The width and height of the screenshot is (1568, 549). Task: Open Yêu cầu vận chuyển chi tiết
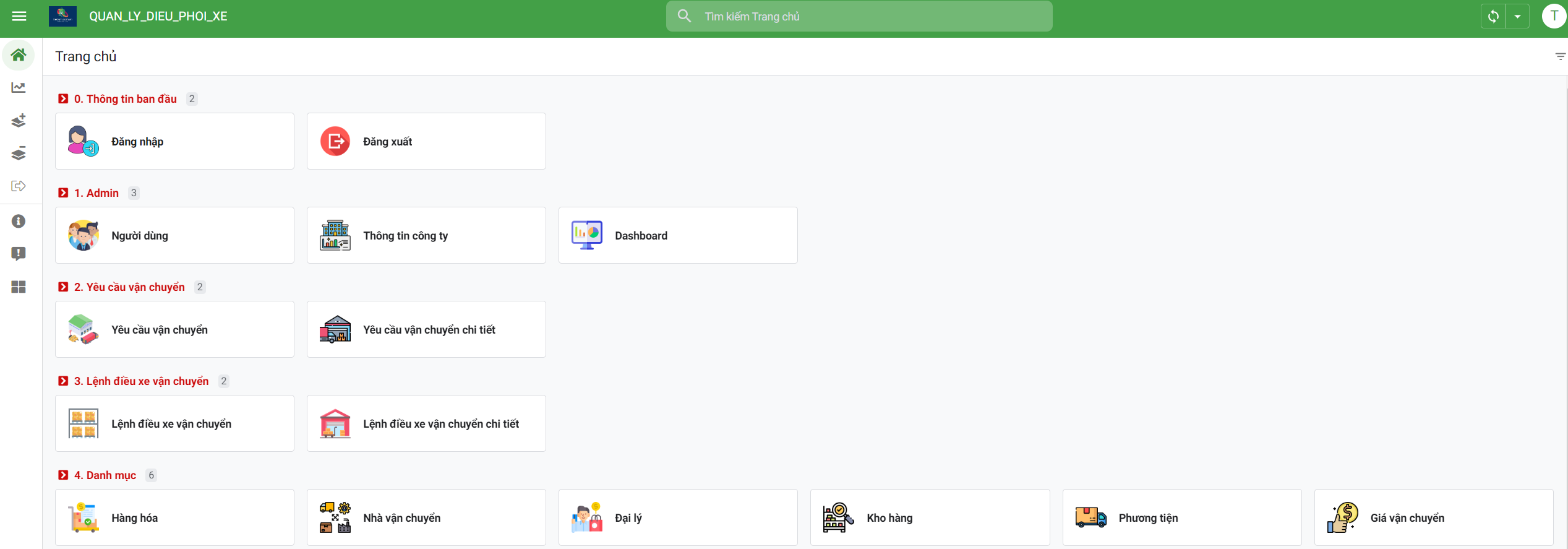426,329
